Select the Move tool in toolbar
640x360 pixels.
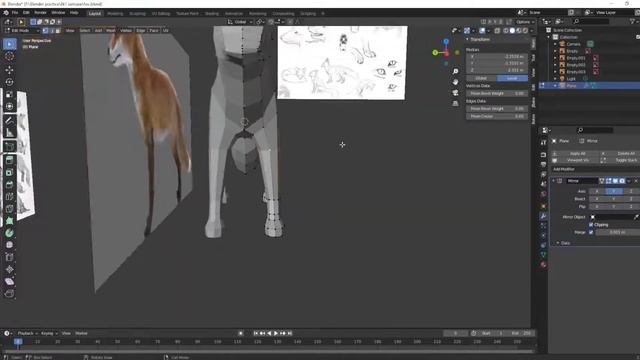(x=10, y=70)
